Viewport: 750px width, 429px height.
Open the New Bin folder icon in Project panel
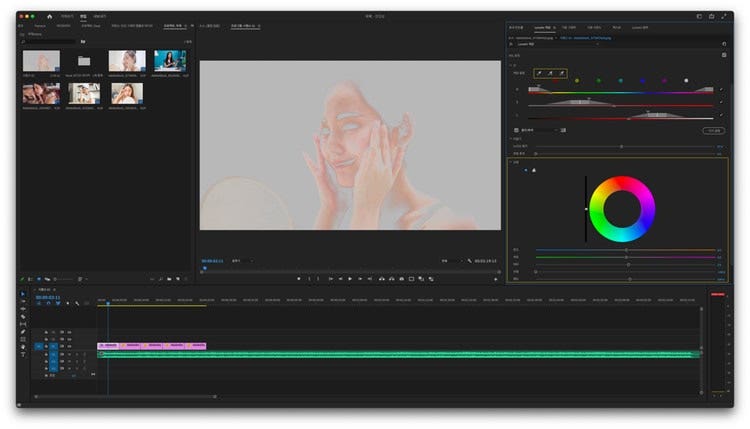[x=169, y=279]
